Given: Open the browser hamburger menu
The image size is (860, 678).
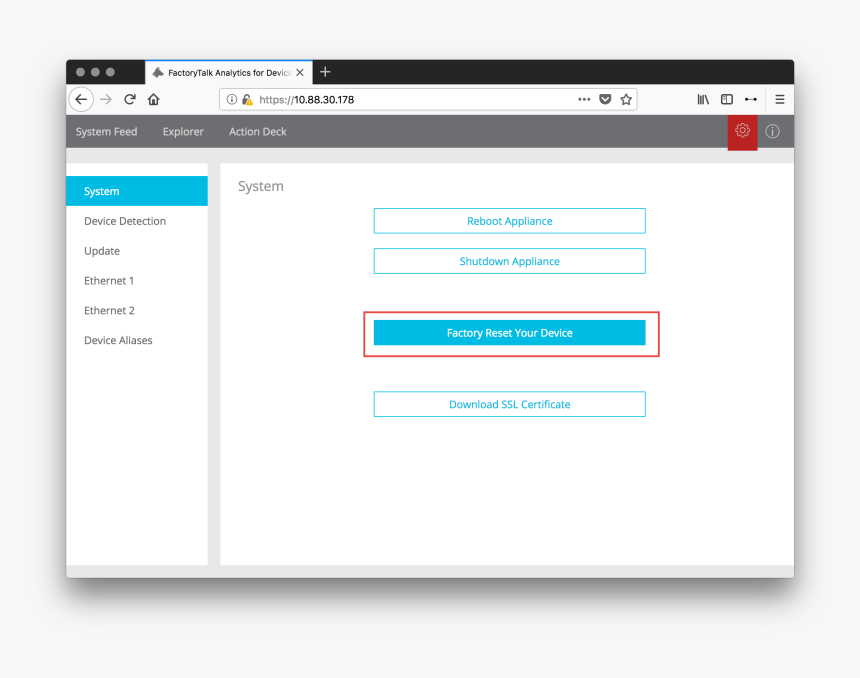Looking at the screenshot, I should tap(779, 99).
